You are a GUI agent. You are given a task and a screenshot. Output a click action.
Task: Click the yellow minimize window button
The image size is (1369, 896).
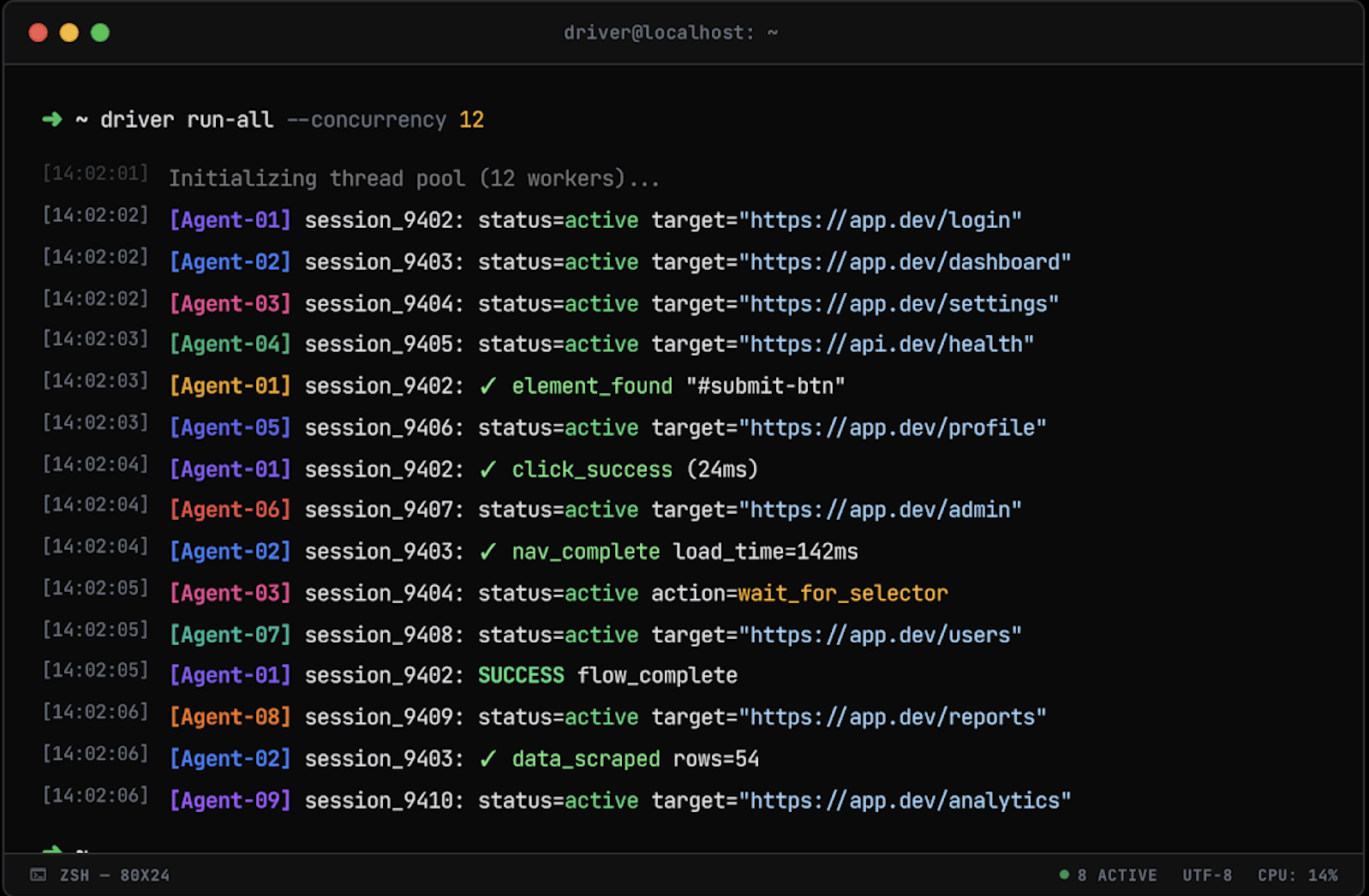click(x=69, y=33)
